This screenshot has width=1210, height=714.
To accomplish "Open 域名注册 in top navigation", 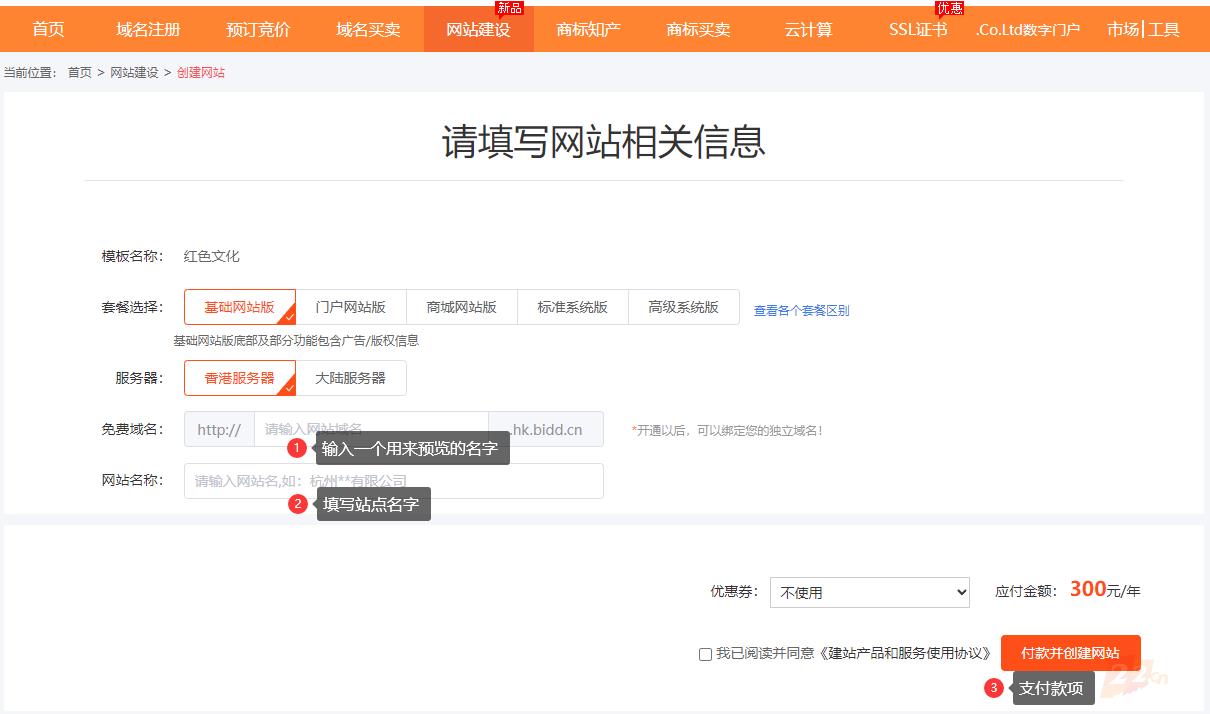I will [148, 29].
